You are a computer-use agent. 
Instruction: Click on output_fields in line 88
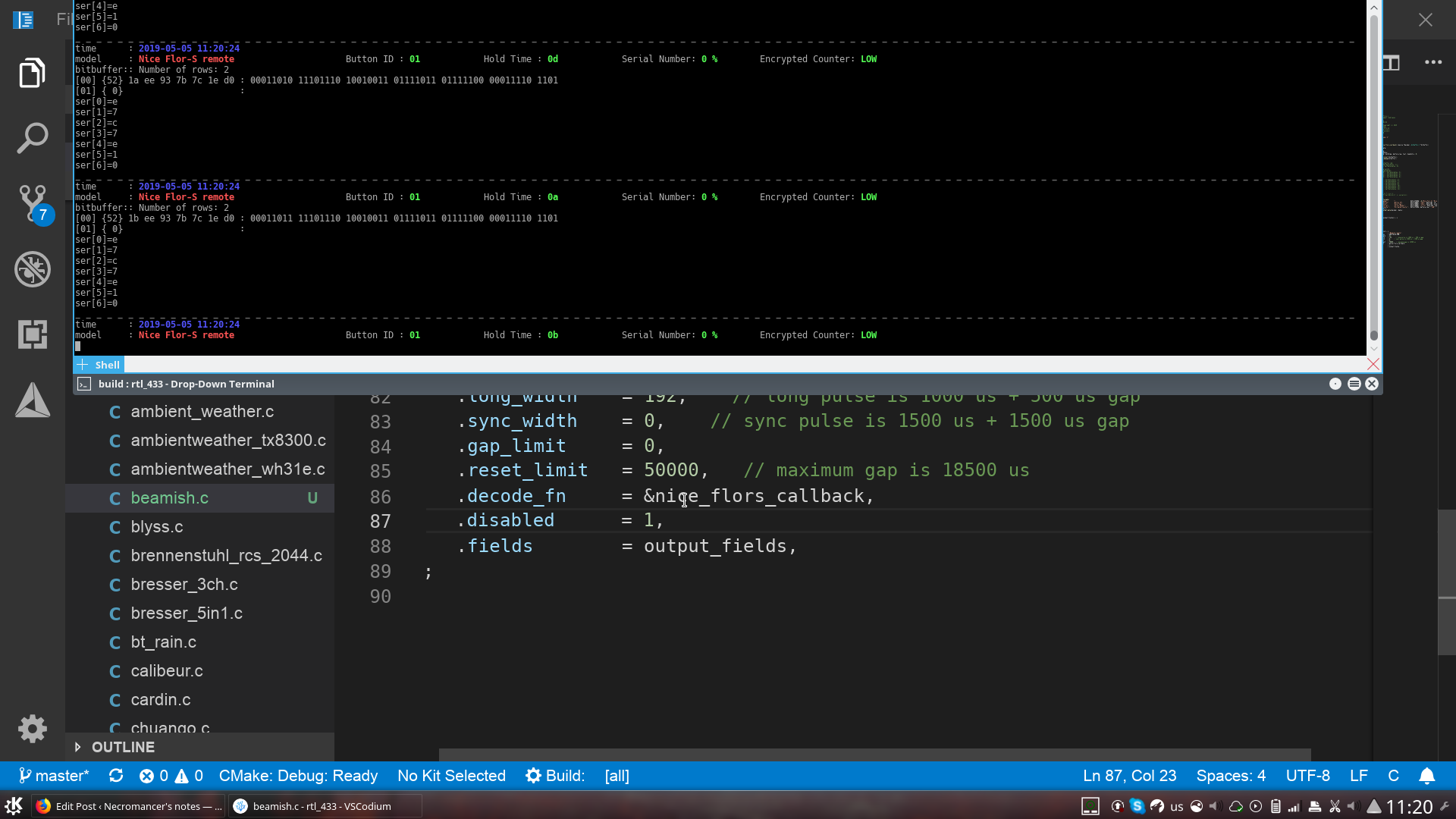[x=715, y=546]
